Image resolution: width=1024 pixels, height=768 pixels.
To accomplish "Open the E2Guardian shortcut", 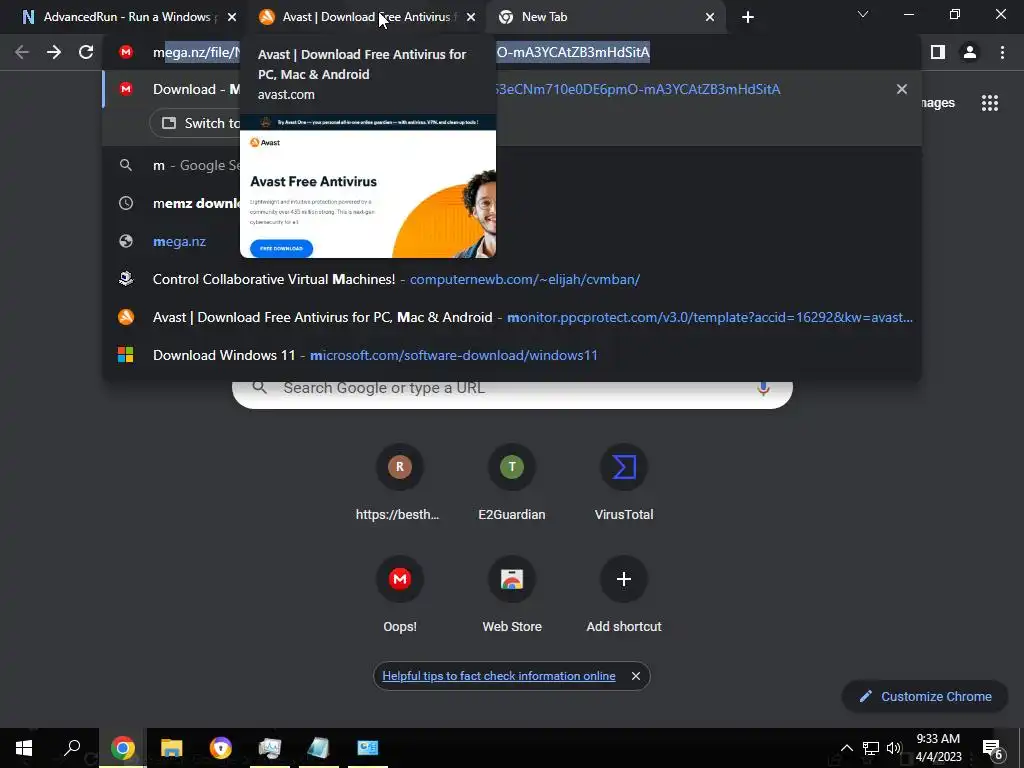I will (x=511, y=482).
